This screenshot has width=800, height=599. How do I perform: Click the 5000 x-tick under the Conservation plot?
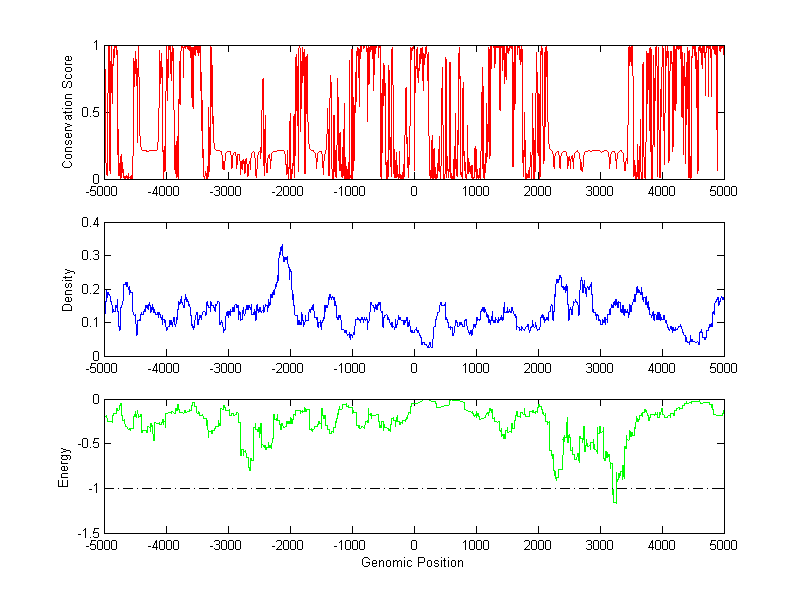pyautogui.click(x=723, y=191)
